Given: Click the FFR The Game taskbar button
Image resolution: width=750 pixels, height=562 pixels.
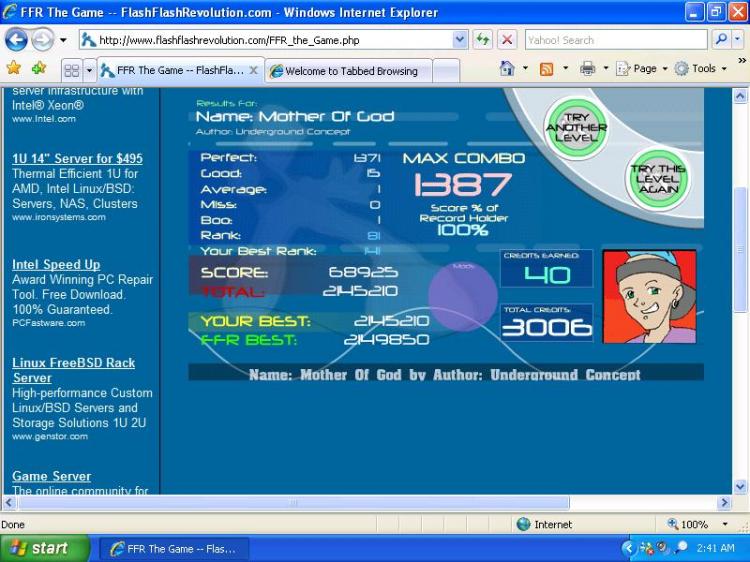Looking at the screenshot, I should click(x=174, y=549).
